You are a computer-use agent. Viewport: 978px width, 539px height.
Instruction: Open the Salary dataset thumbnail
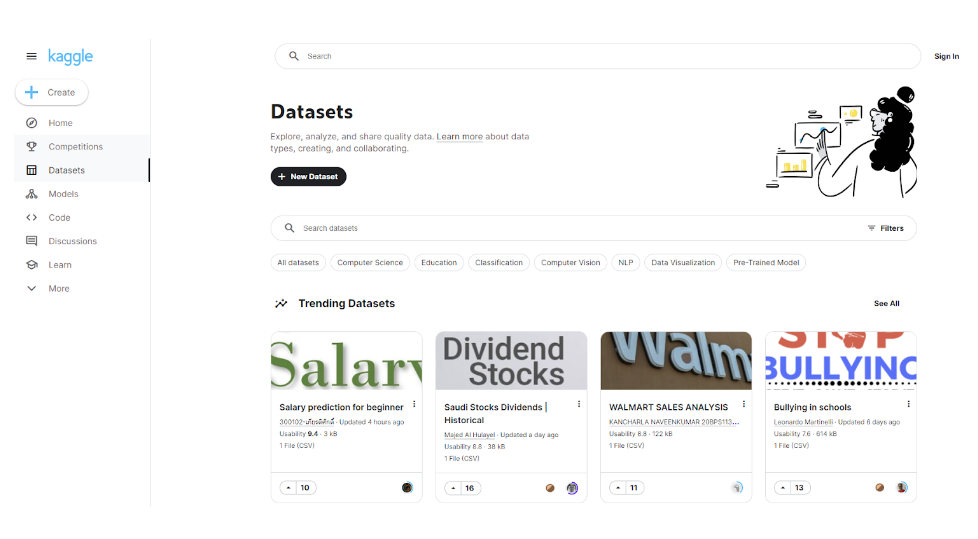tap(346, 361)
